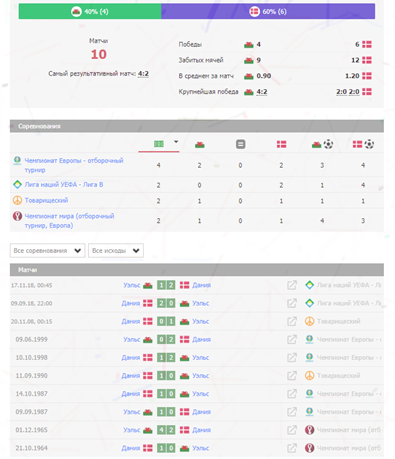Click Euro qualifying tournament logo icon
This screenshot has height=459, width=395.
pyautogui.click(x=17, y=161)
